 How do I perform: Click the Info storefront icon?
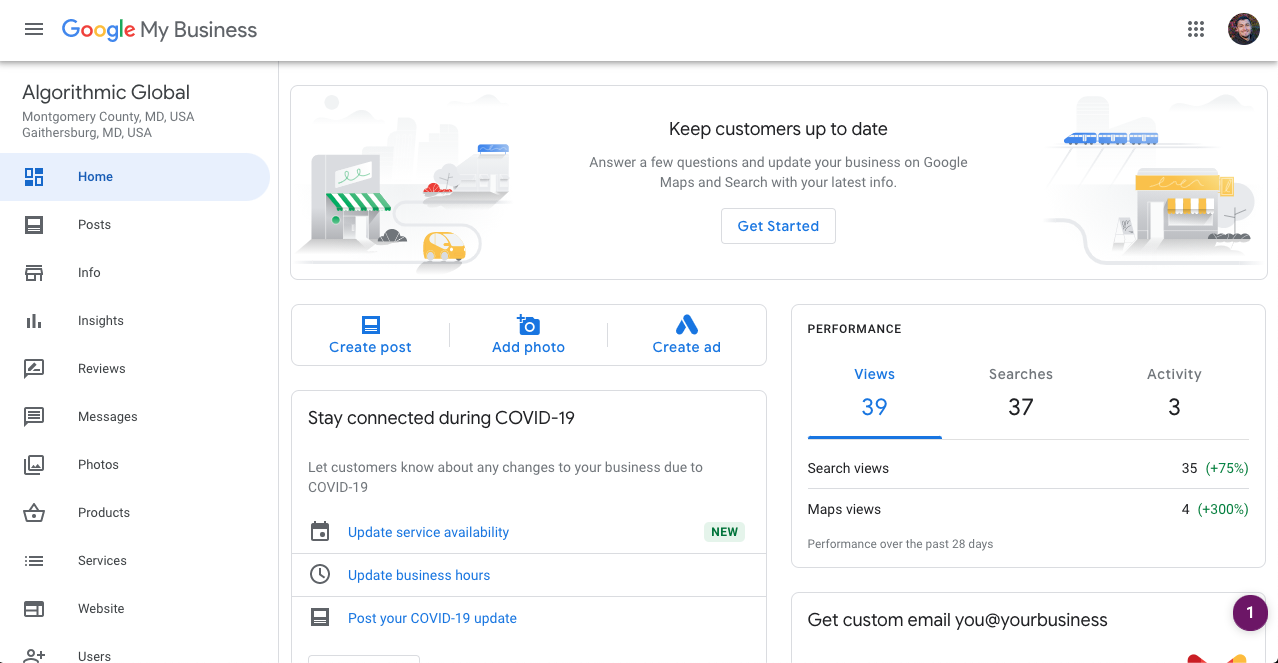(x=34, y=273)
